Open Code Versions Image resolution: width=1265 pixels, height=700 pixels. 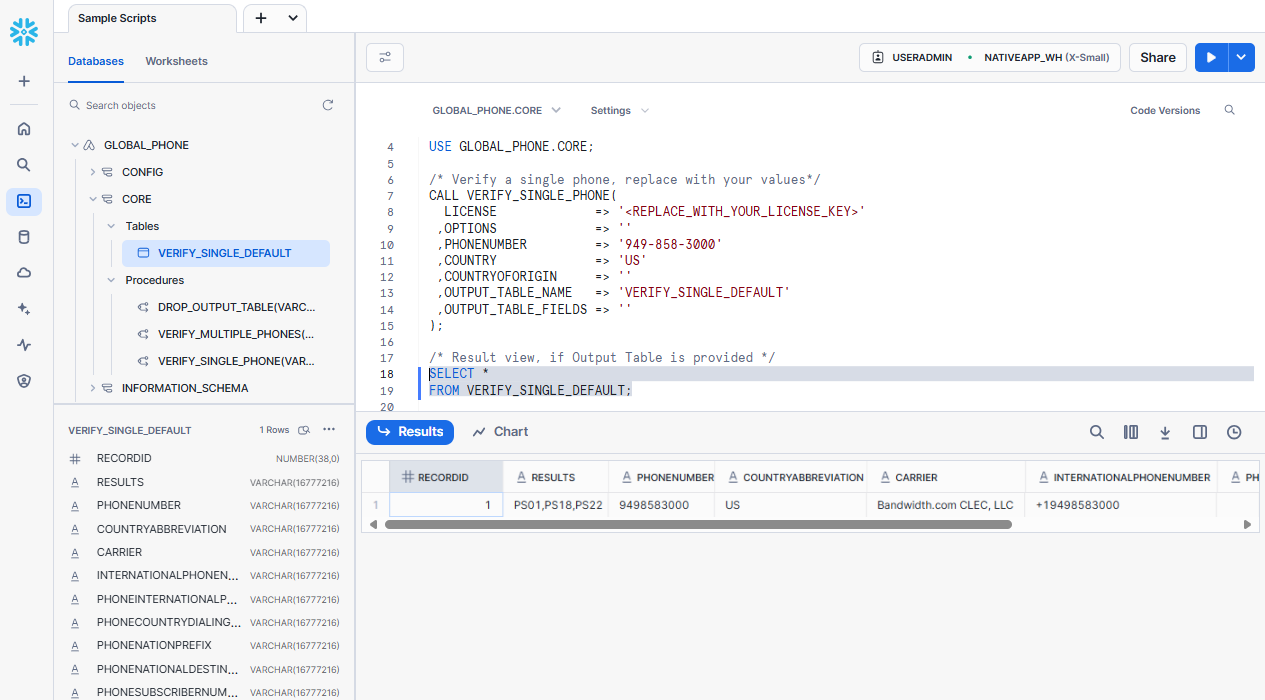coord(1165,110)
